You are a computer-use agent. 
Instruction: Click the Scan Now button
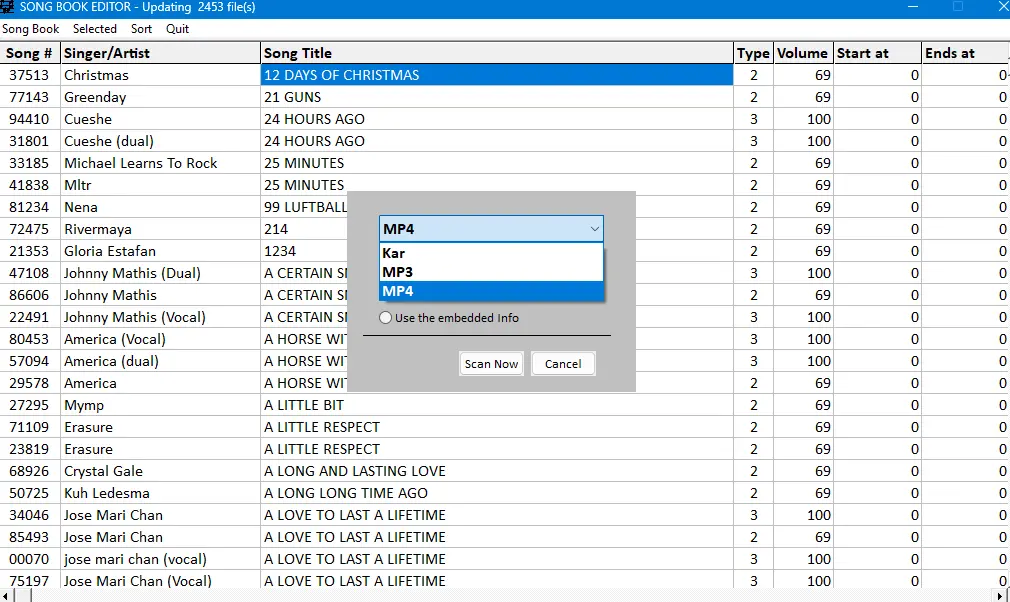pyautogui.click(x=491, y=364)
